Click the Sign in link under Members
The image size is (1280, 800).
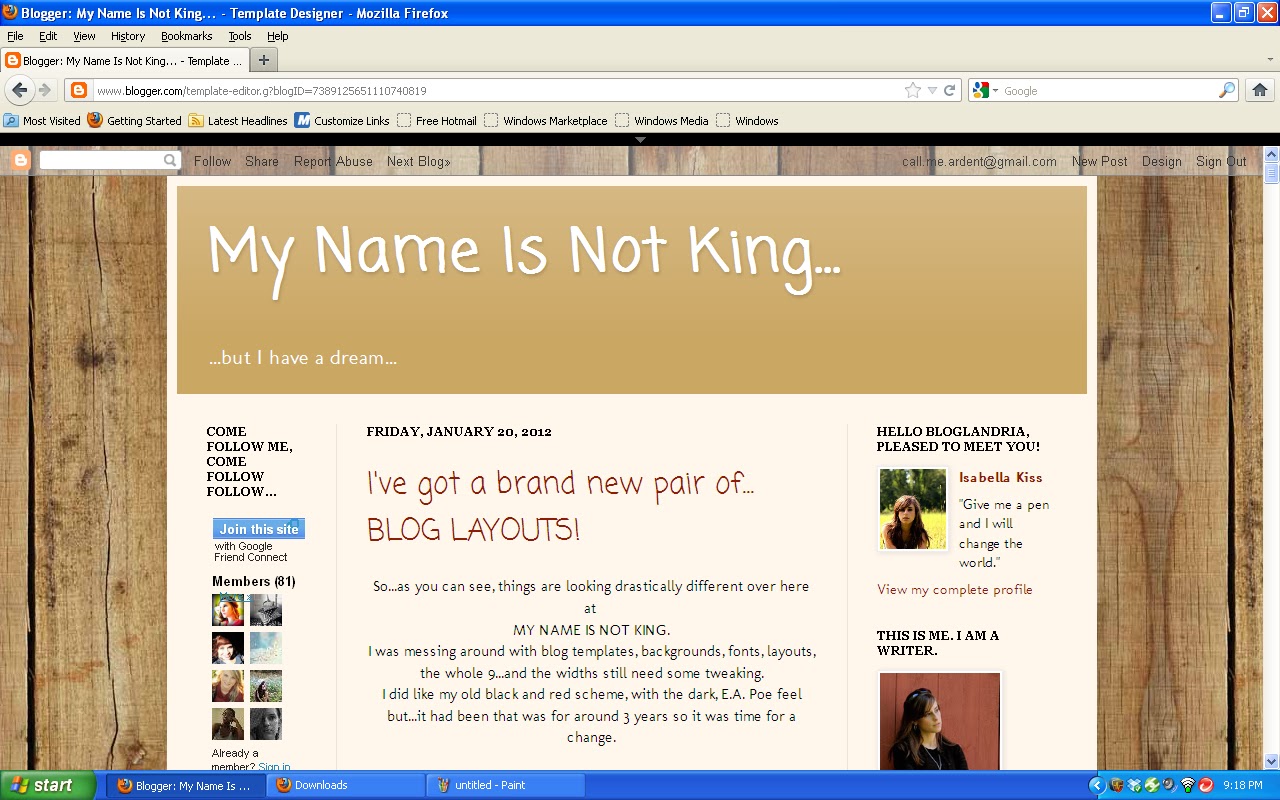coord(274,767)
